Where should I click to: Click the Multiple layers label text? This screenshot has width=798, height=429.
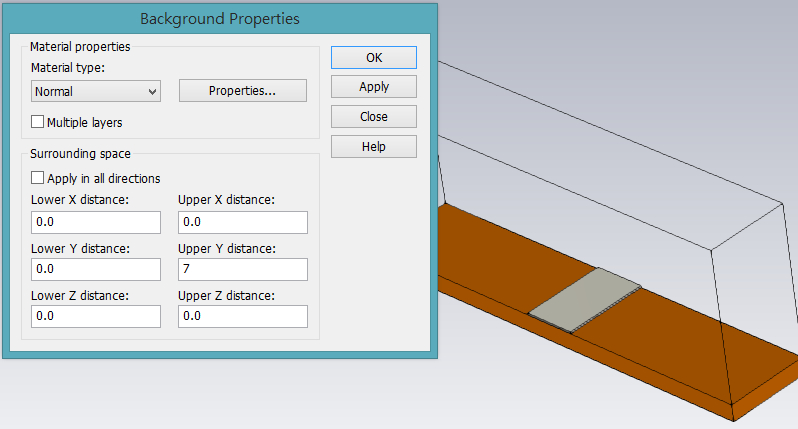pos(84,123)
